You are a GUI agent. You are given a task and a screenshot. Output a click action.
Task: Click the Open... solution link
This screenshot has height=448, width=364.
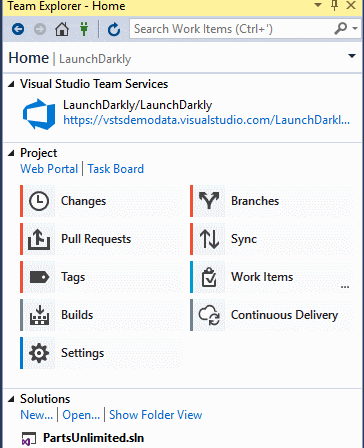(81, 415)
